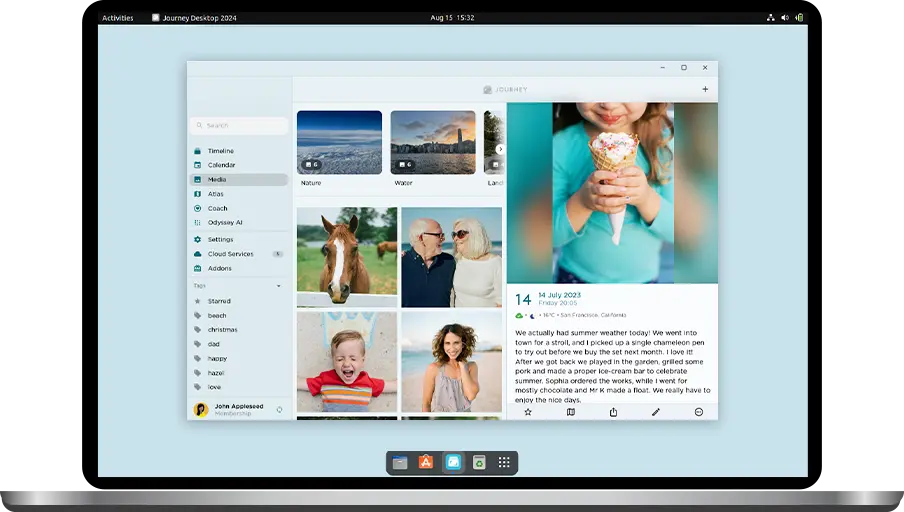This screenshot has width=904, height=512.
Task: Open the Atlas map view
Action: click(239, 194)
